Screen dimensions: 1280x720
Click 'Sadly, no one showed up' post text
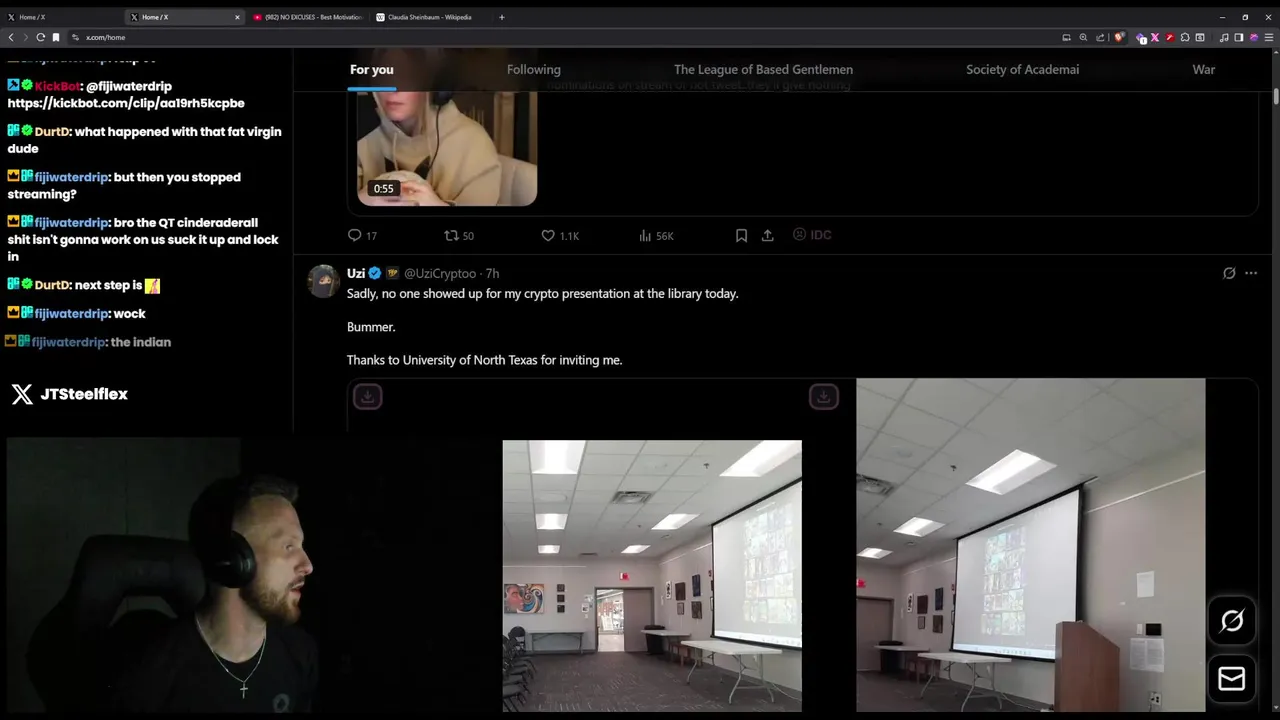[543, 294]
